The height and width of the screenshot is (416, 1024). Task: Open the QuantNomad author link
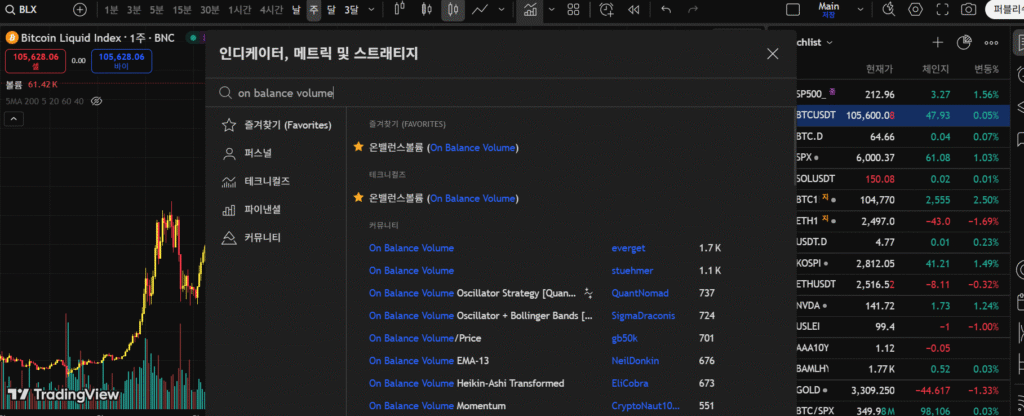point(640,293)
